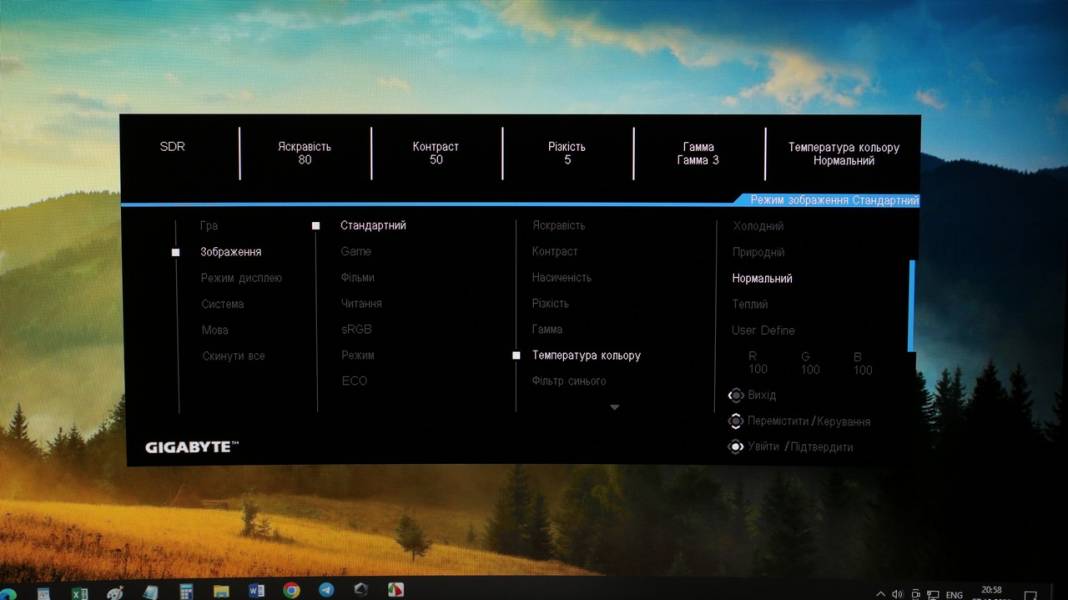
Task: Select the Теплий color temperature option
Action: tap(750, 304)
